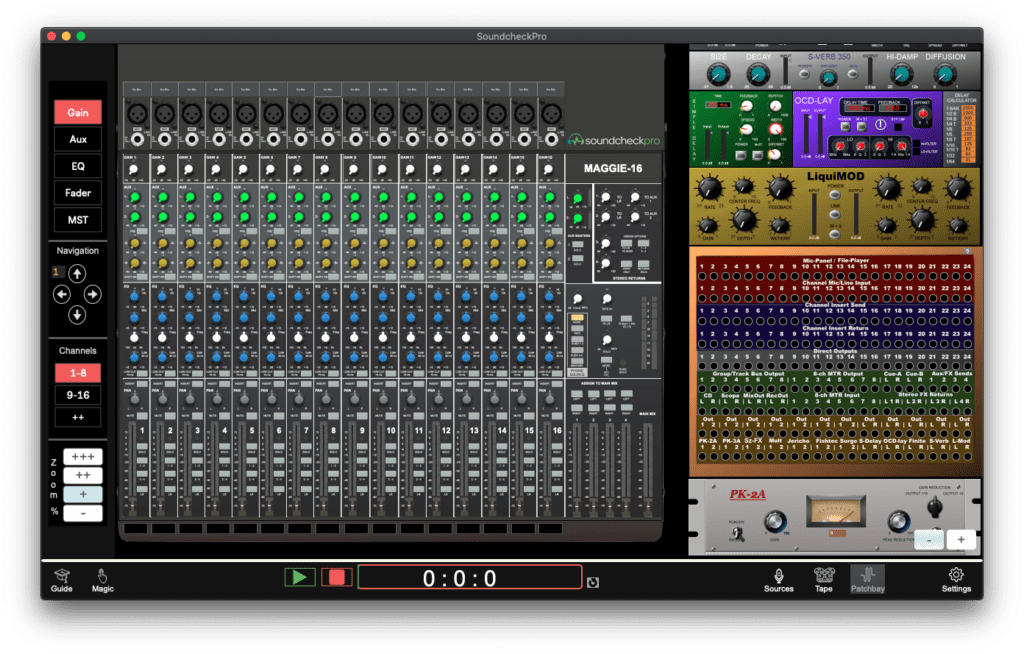Zoom out with the minus zoom button

click(83, 514)
